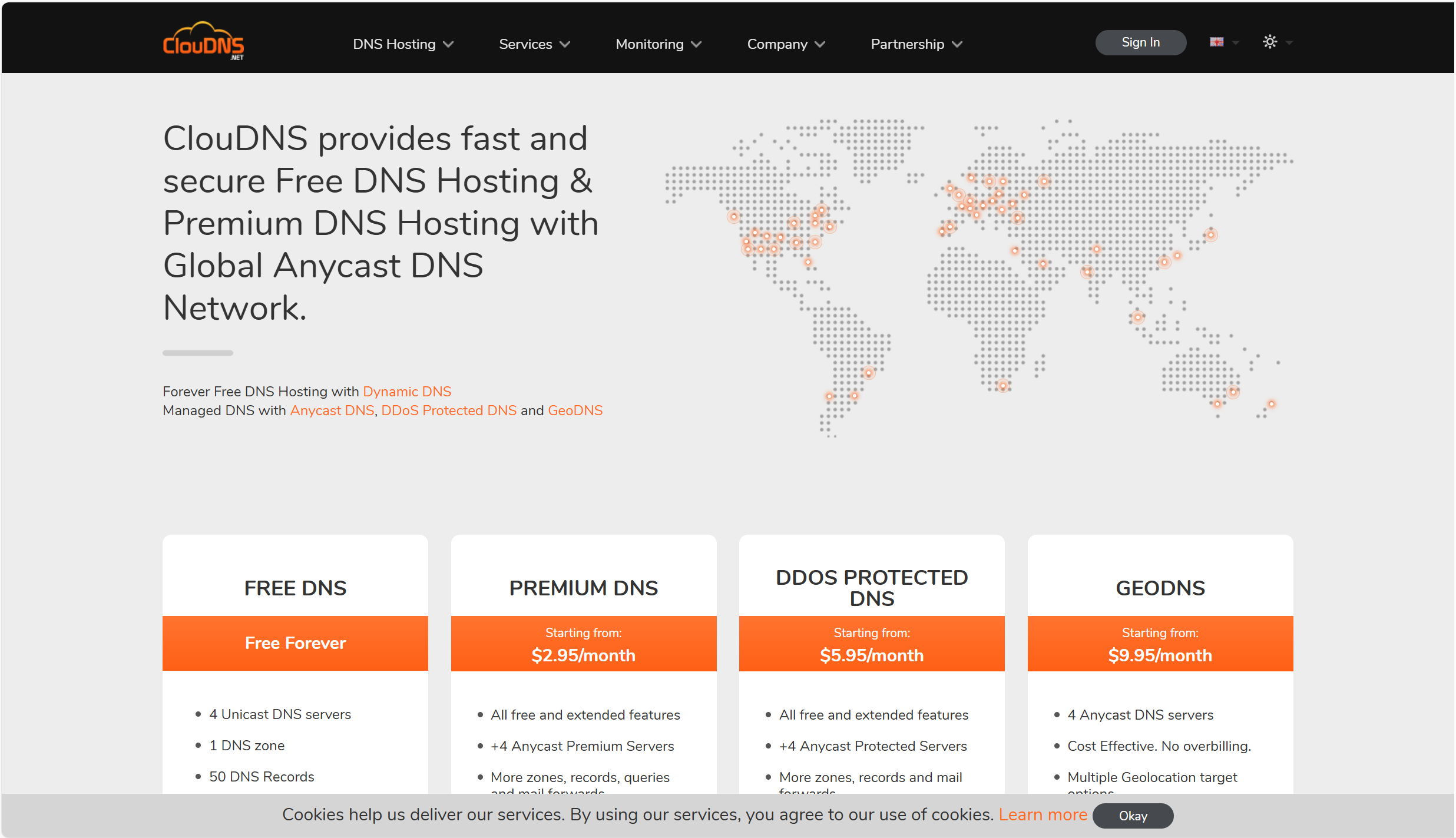The width and height of the screenshot is (1456, 838).
Task: Open the Dynamic DNS link
Action: pyautogui.click(x=407, y=392)
